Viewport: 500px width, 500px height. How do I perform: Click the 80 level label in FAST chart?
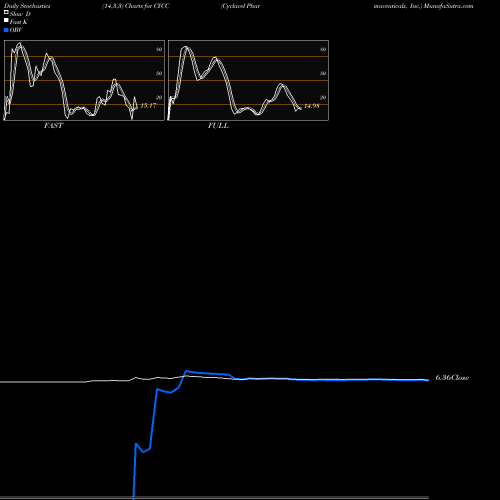[x=159, y=49]
